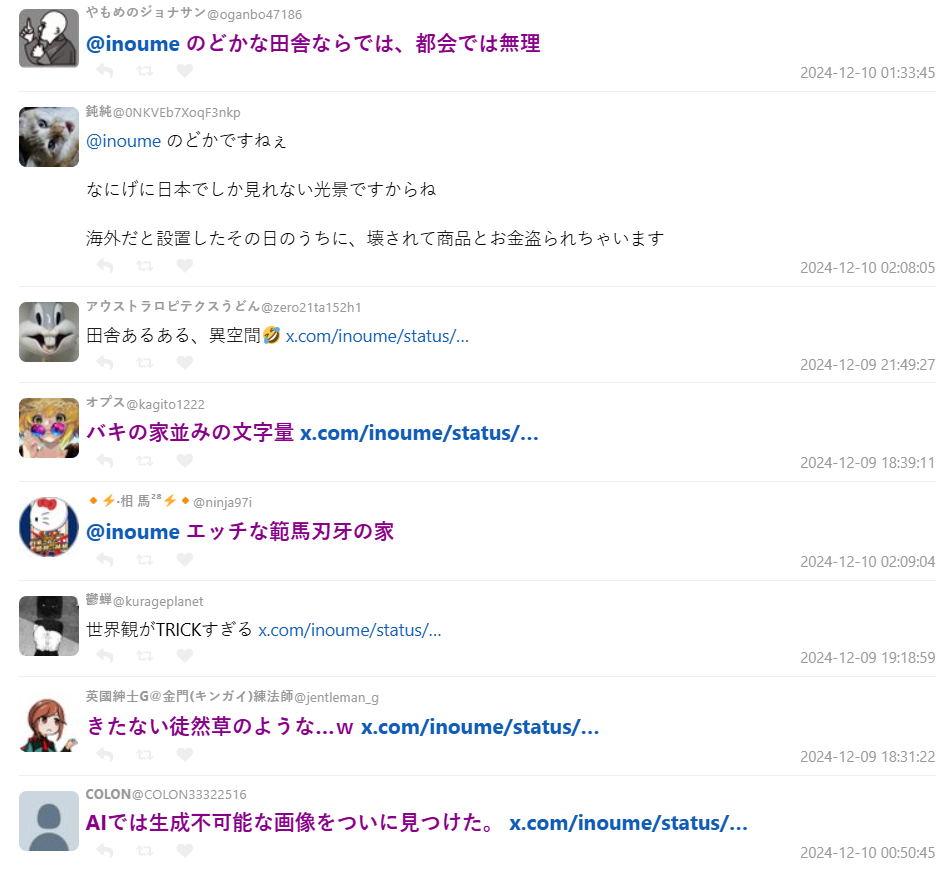Like the kurageplanet tweet
The width and height of the screenshot is (942, 875).
185,656
